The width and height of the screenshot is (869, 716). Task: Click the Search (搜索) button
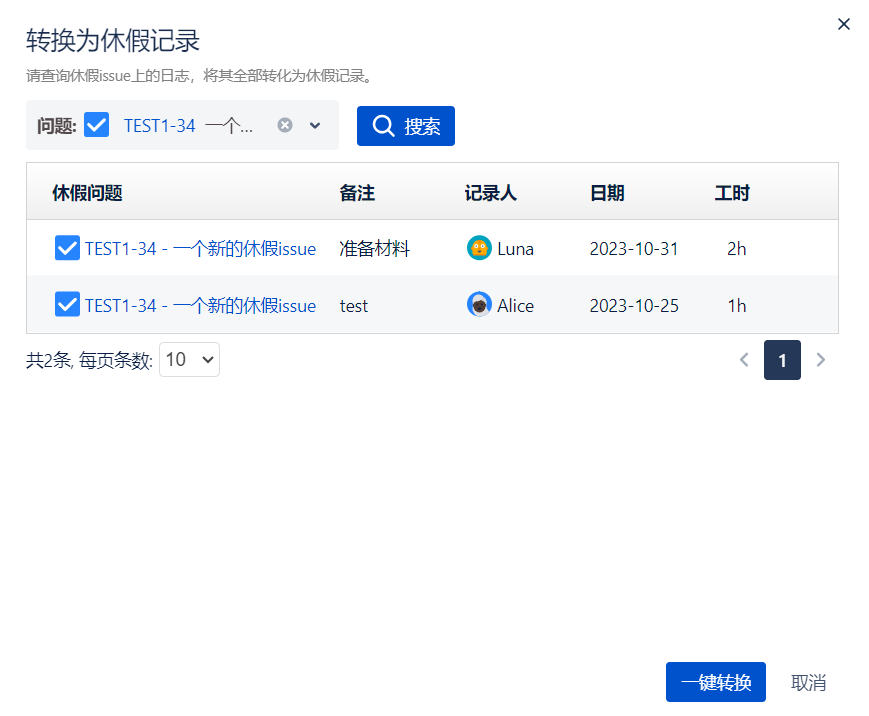pyautogui.click(x=406, y=126)
